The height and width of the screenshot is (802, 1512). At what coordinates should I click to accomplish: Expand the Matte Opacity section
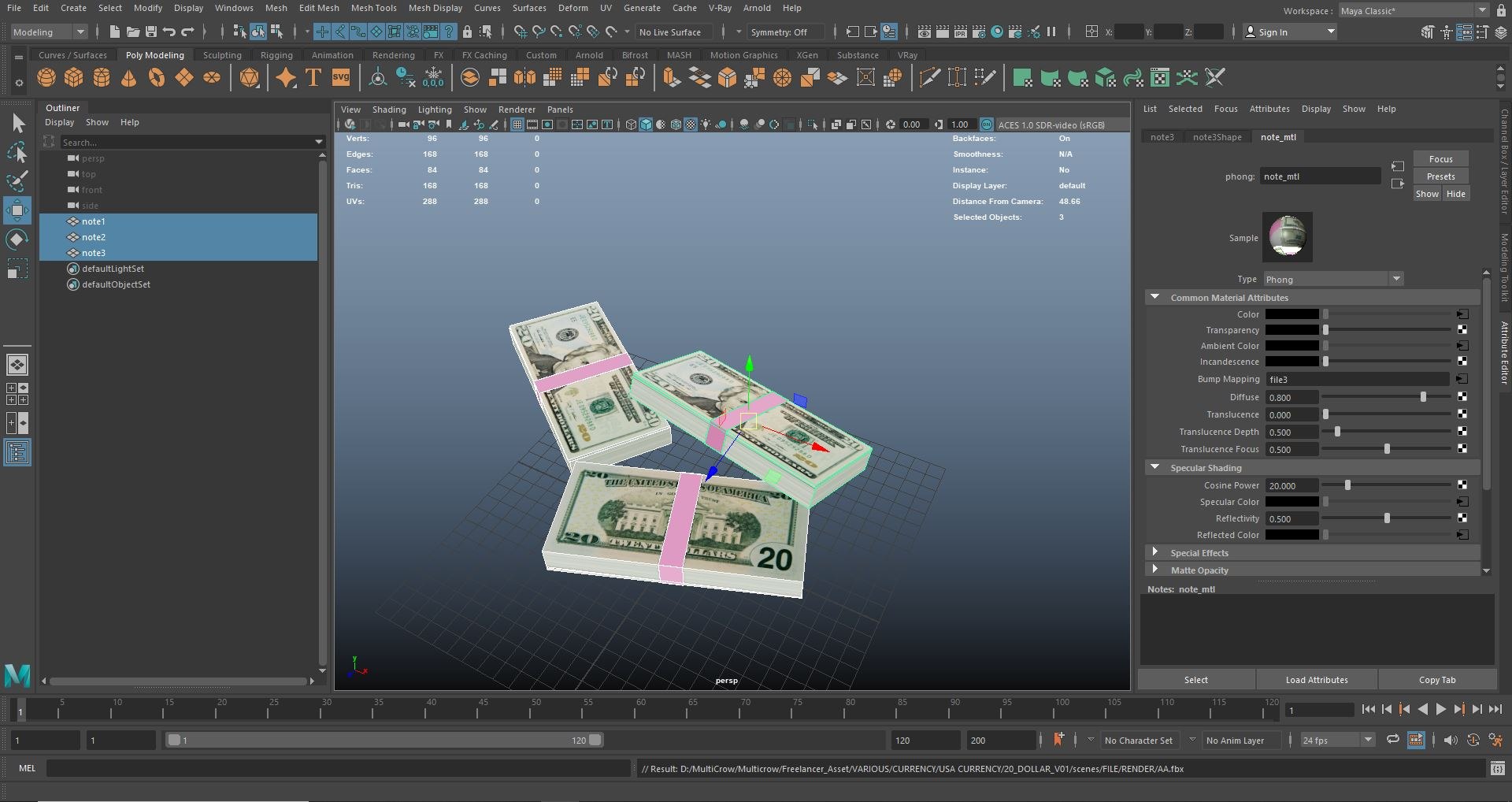click(x=1154, y=570)
